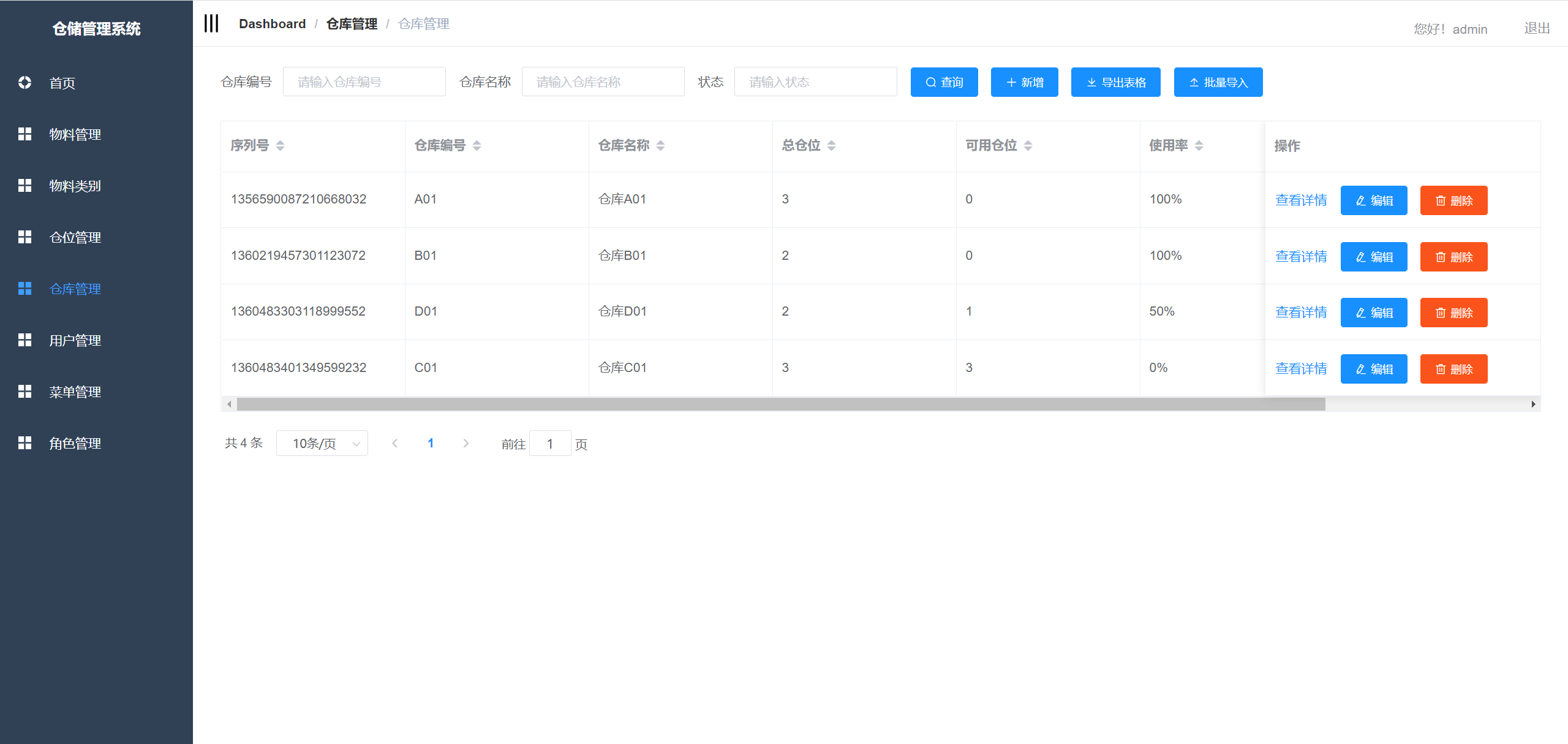Sort by 仓库编号 column arrows
Image resolution: width=1568 pixels, height=744 pixels.
pos(477,145)
